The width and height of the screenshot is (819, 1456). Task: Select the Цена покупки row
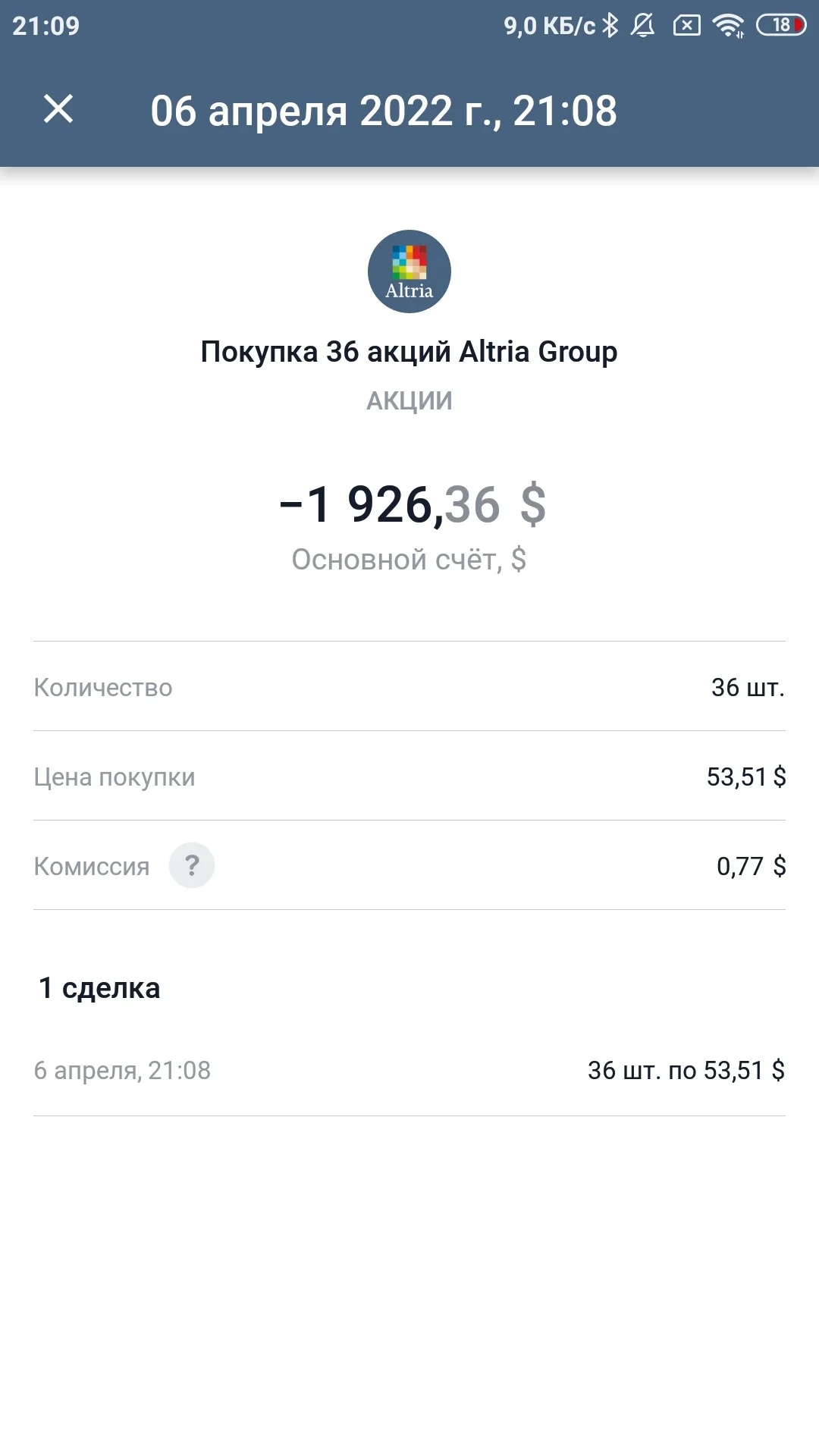pos(409,776)
